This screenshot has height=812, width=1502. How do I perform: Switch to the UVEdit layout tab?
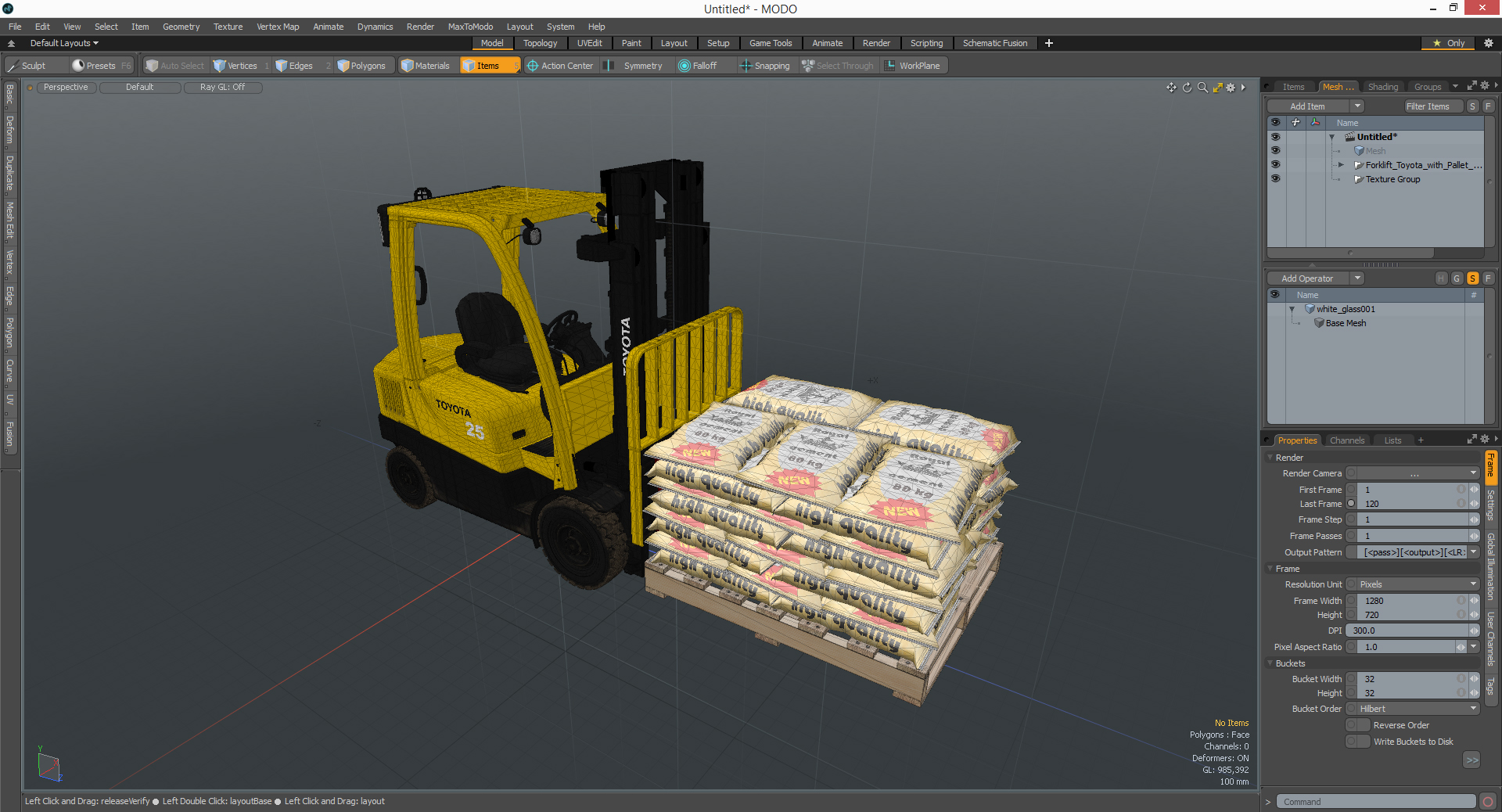pyautogui.click(x=589, y=43)
